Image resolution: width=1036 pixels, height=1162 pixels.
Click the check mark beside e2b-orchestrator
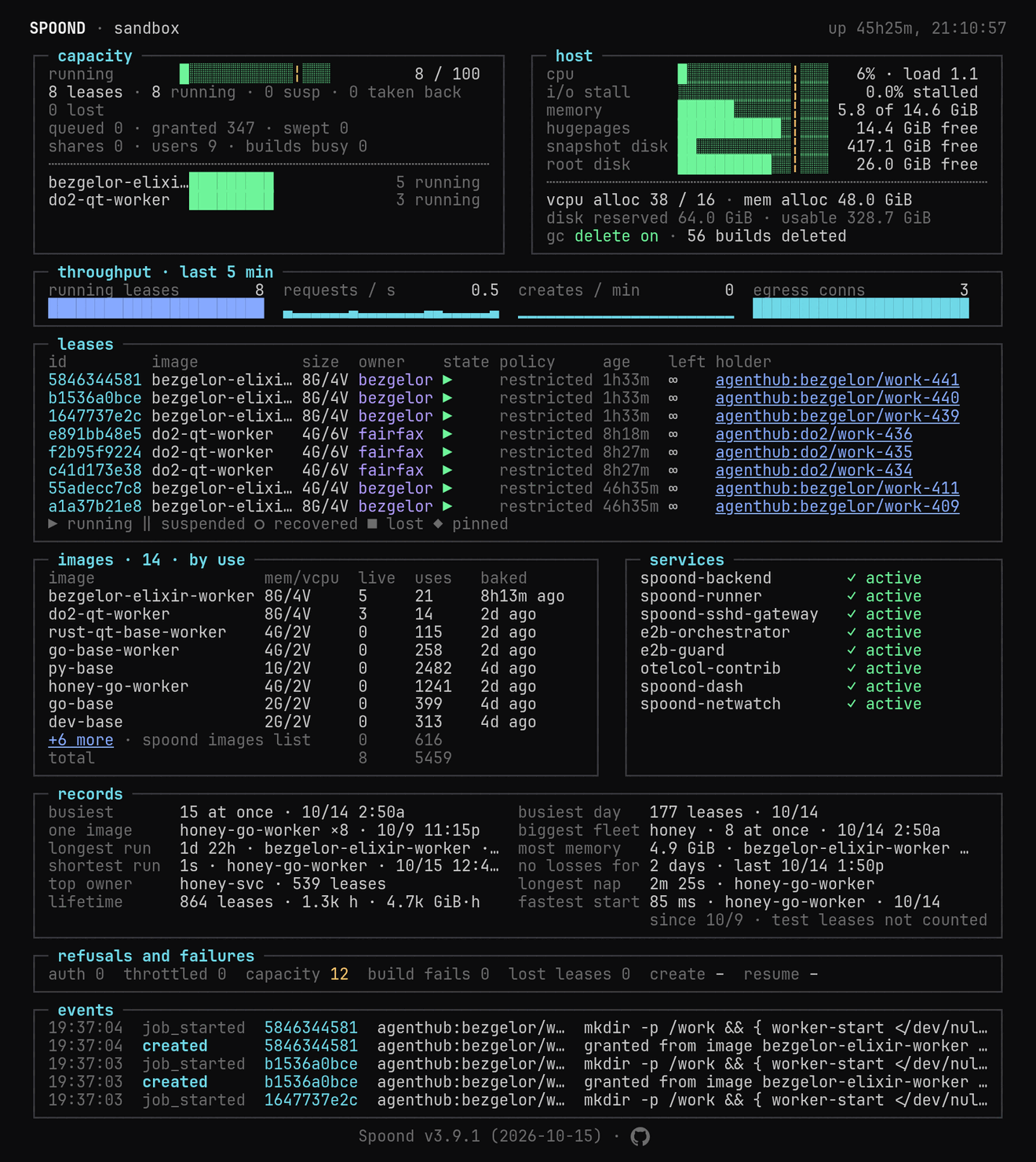(x=852, y=632)
